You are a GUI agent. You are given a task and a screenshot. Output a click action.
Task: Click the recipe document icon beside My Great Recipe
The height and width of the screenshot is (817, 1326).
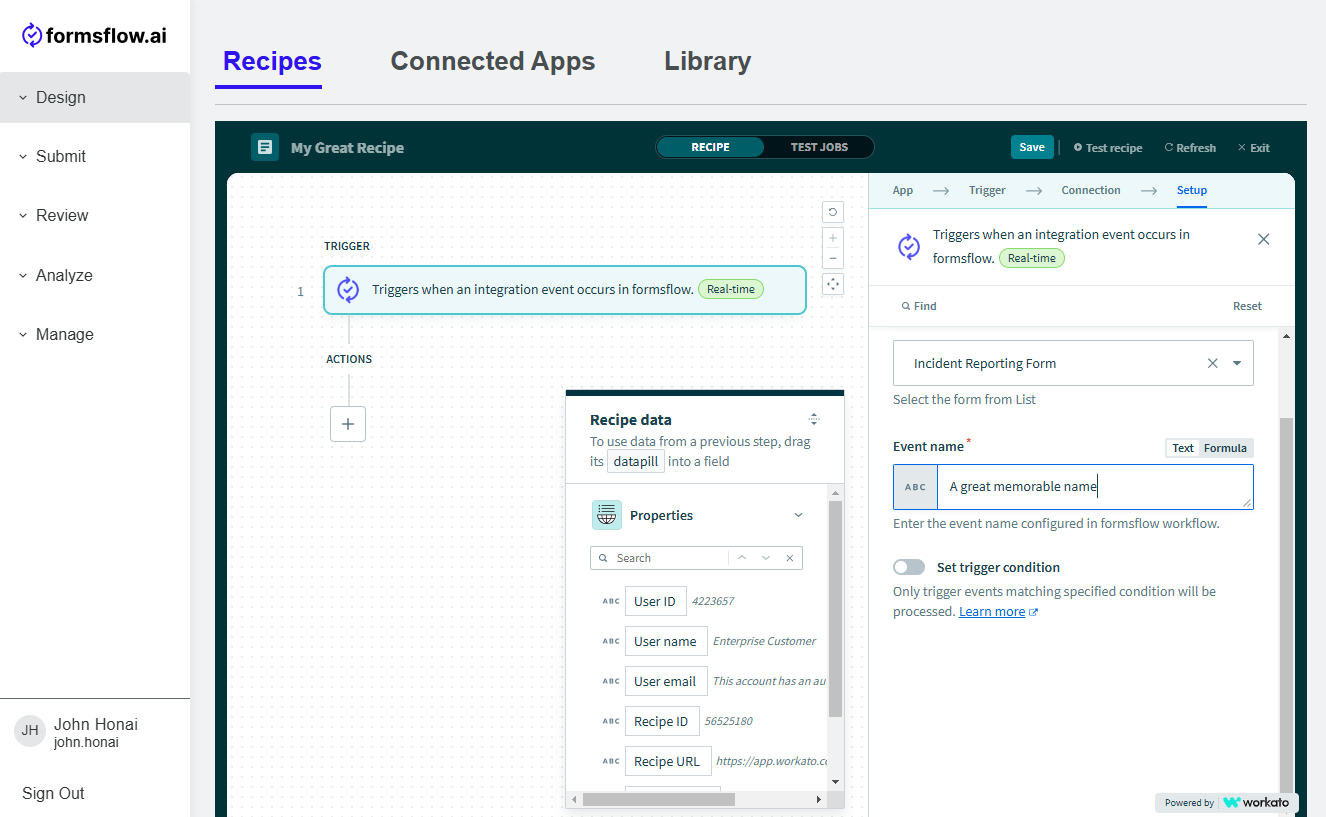265,147
